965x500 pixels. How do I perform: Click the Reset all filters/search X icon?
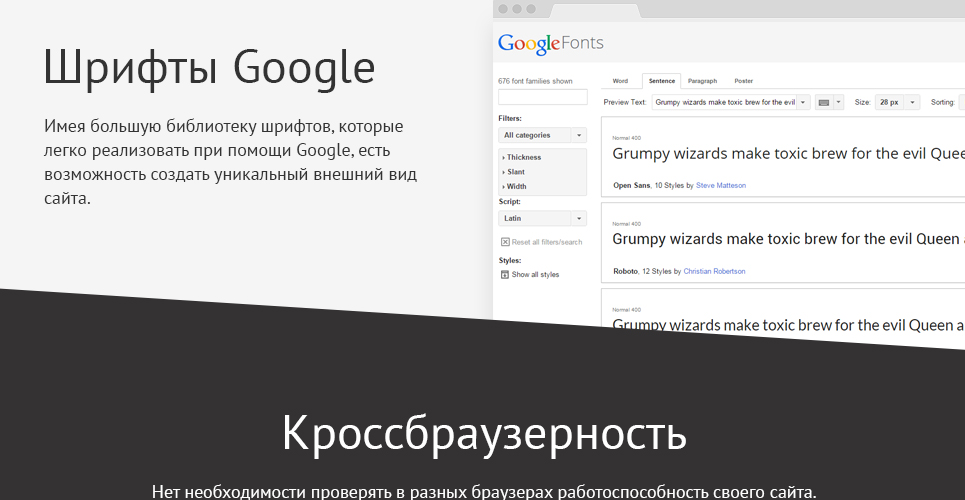(505, 242)
